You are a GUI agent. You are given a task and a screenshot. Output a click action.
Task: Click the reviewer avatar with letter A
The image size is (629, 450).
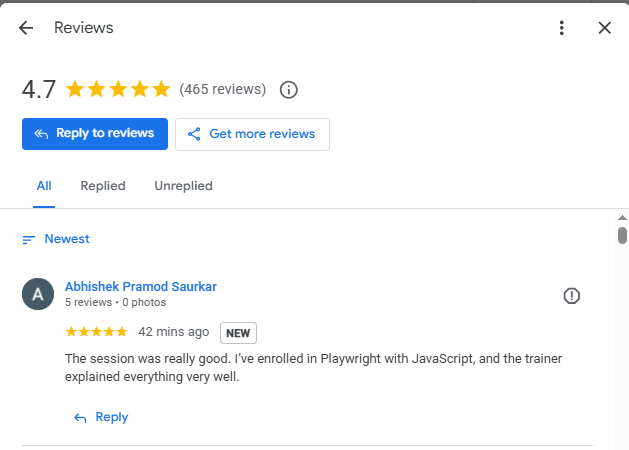[x=38, y=294]
